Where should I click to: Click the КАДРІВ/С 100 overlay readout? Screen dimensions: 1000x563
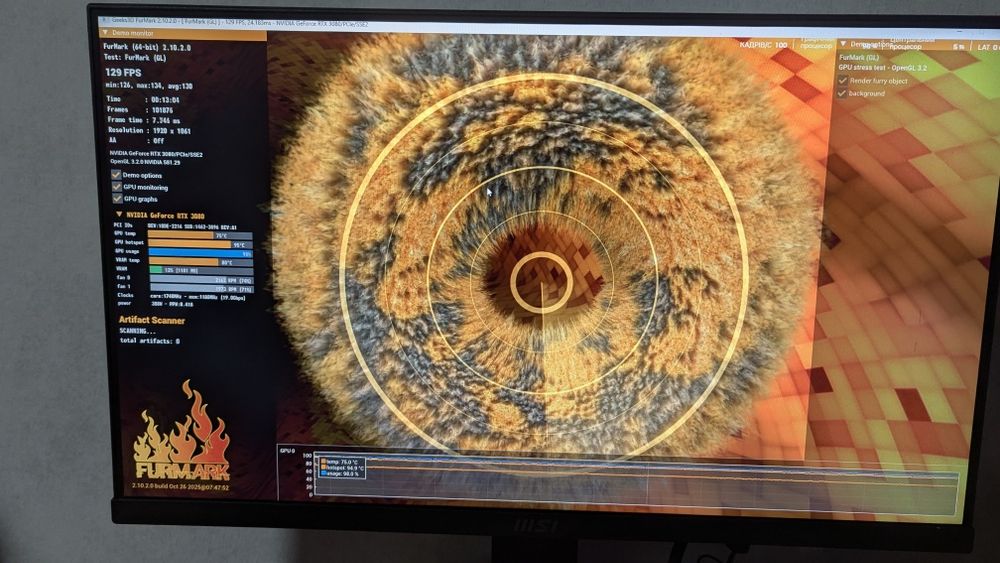coord(763,45)
